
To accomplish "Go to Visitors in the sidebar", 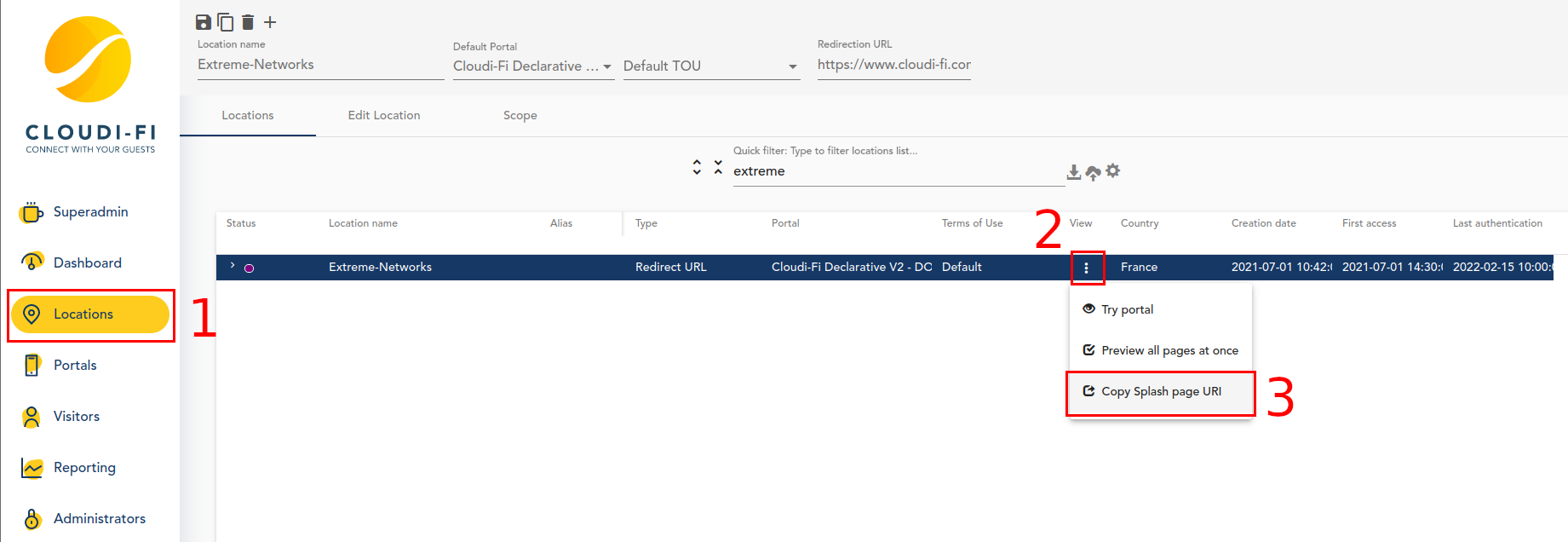I will (90, 416).
